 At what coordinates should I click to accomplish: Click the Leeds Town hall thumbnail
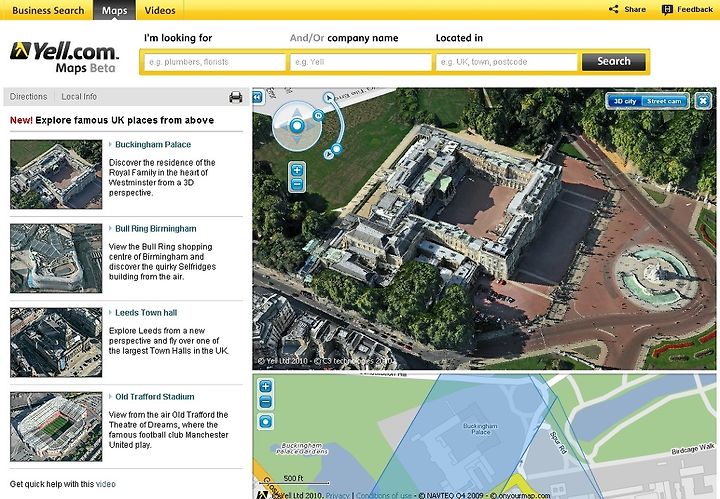(56, 342)
